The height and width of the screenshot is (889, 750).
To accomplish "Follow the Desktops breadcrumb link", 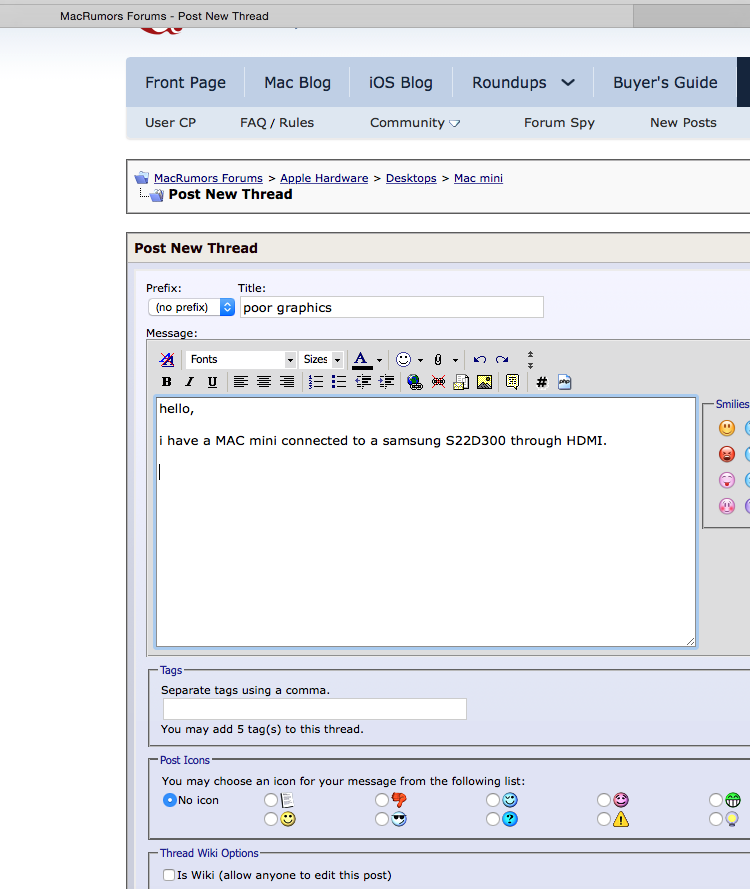I will (x=411, y=178).
